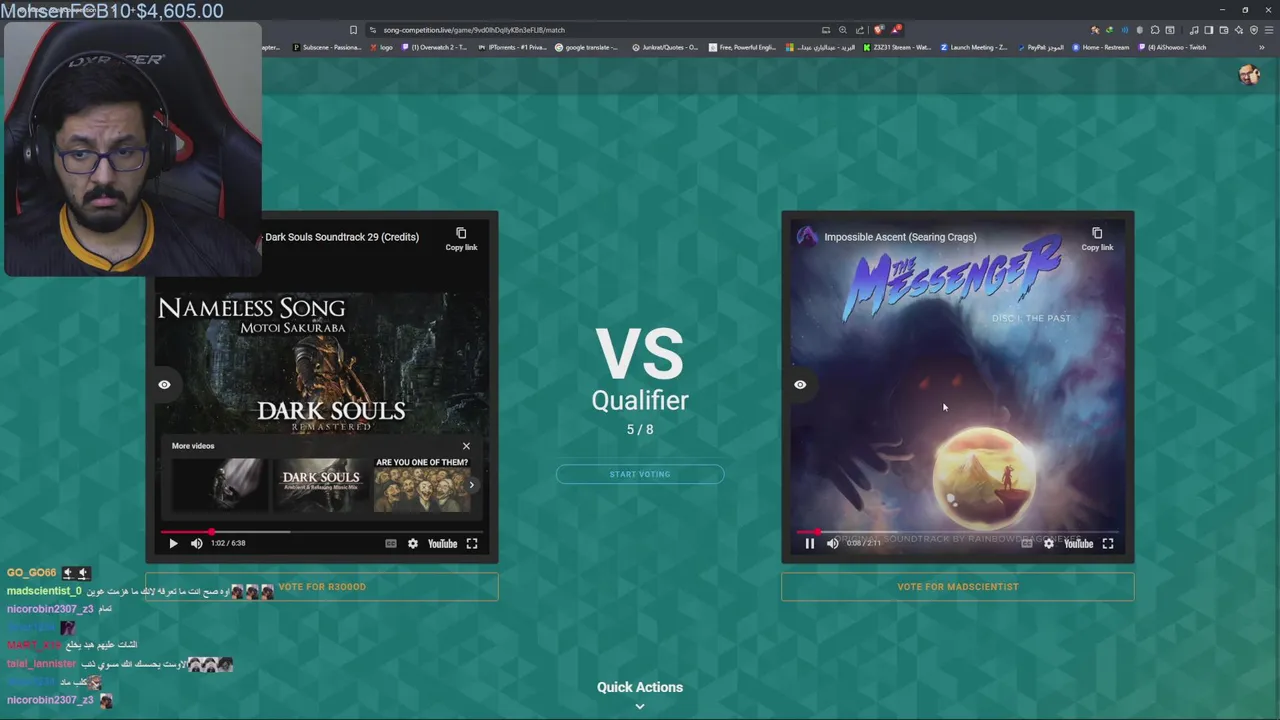
Task: Toggle captions on Messenger video player
Action: pos(1027,543)
